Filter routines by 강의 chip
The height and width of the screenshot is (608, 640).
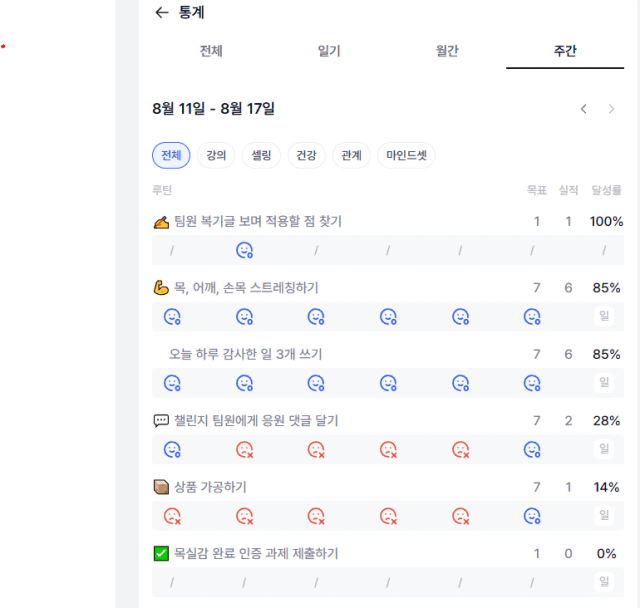[216, 155]
